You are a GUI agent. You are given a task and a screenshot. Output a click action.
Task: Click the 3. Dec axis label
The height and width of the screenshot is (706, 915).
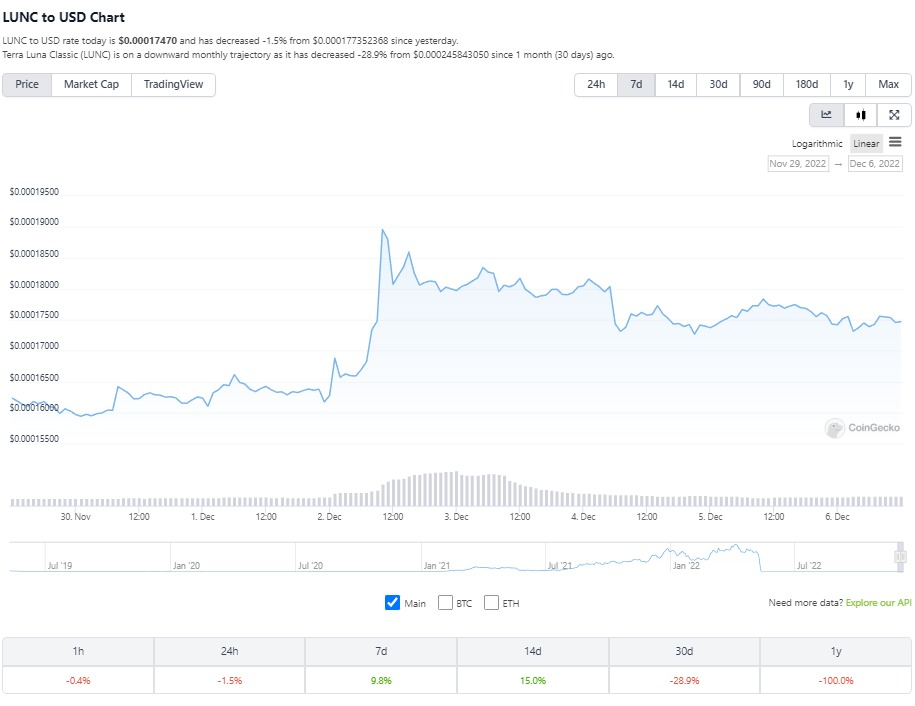coord(456,517)
